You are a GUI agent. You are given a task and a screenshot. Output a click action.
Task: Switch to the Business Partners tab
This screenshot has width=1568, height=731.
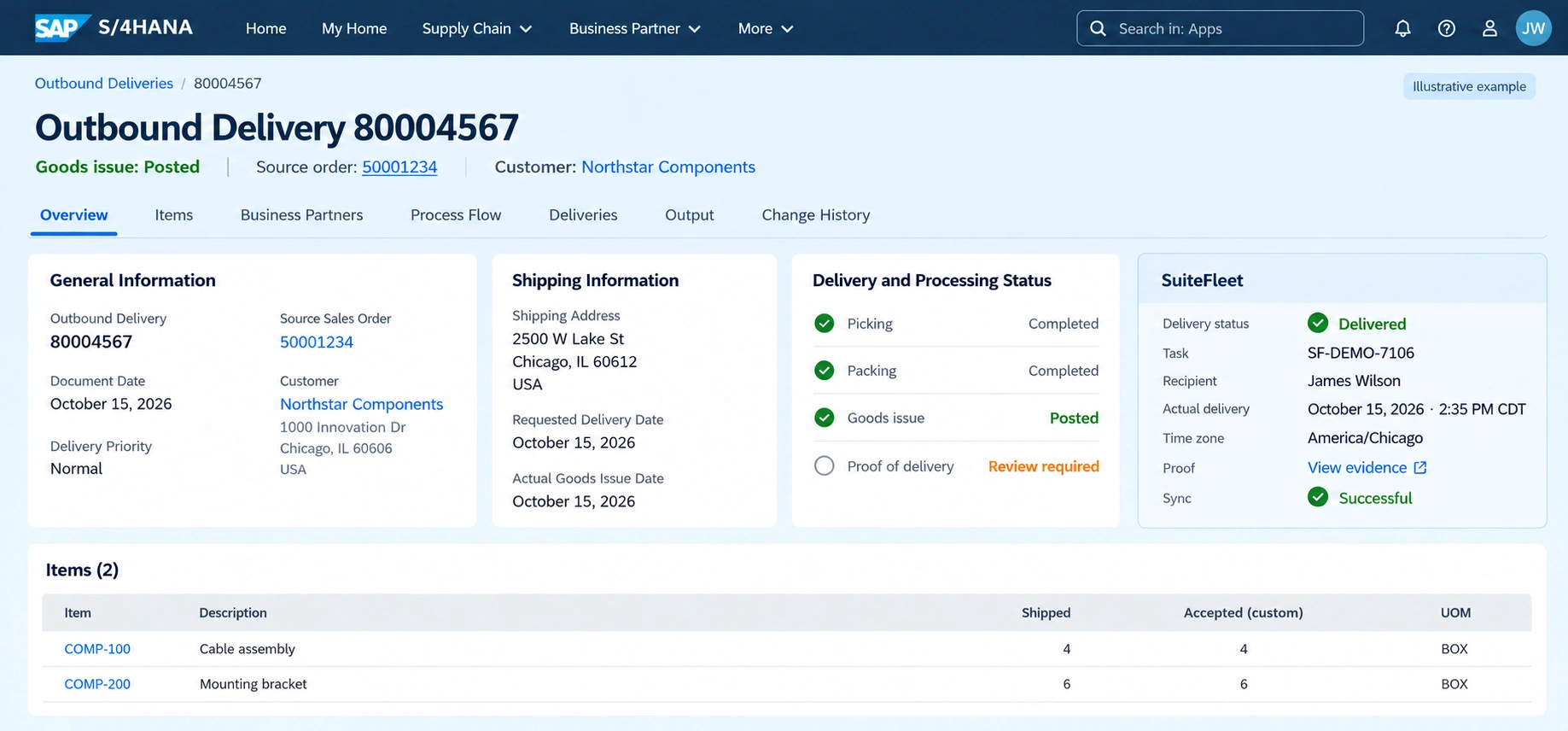coord(301,215)
